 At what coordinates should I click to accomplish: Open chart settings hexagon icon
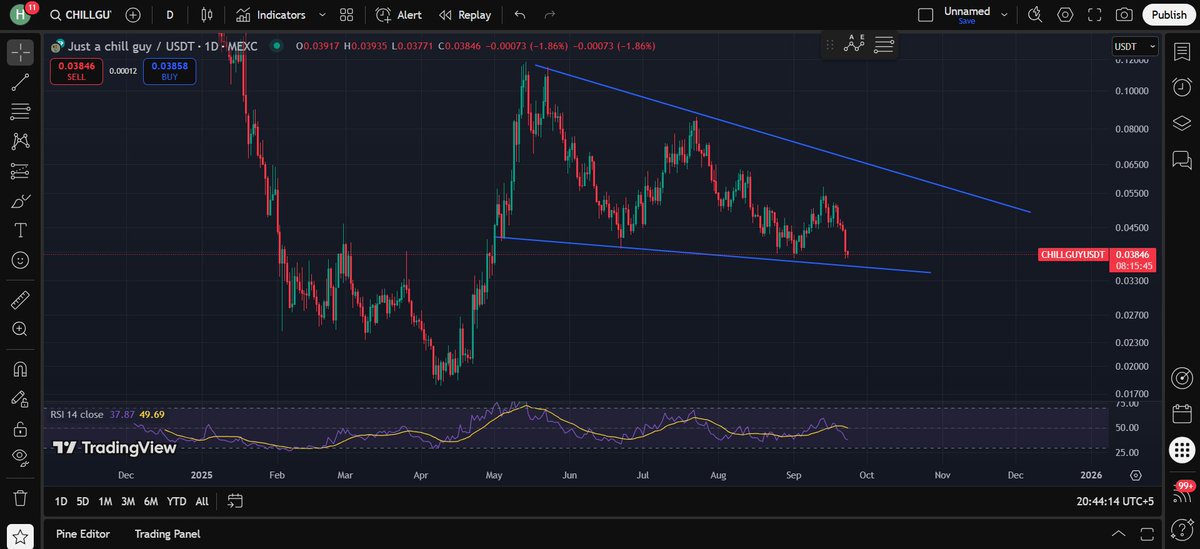(1065, 15)
